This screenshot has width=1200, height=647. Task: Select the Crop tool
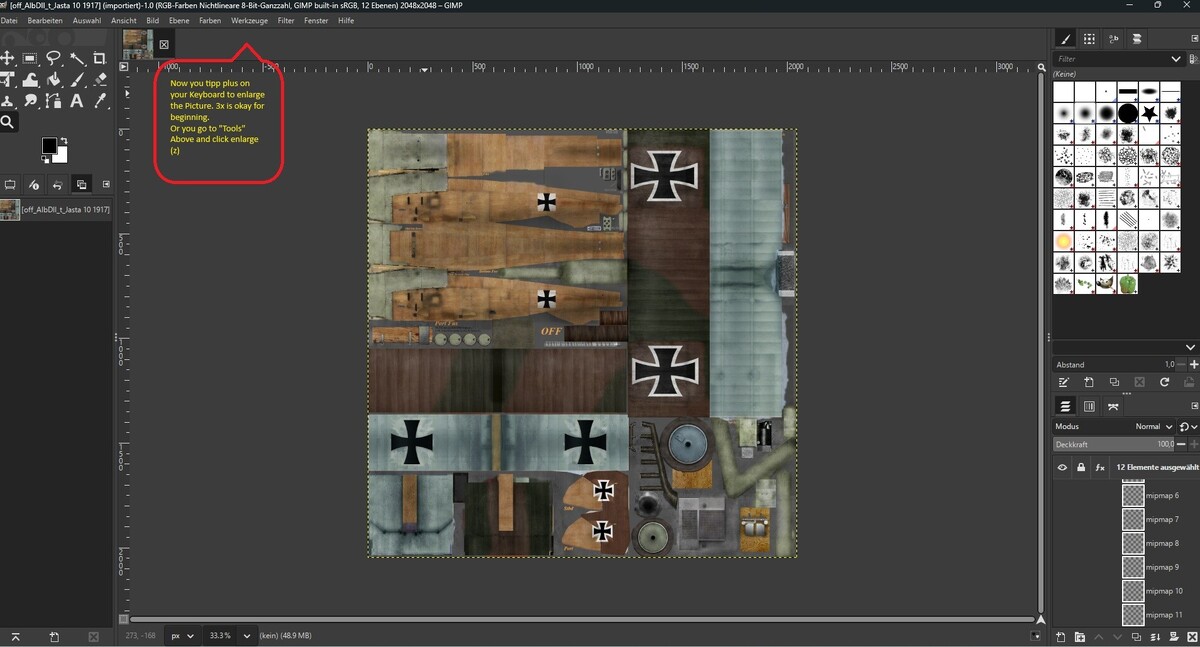100,58
